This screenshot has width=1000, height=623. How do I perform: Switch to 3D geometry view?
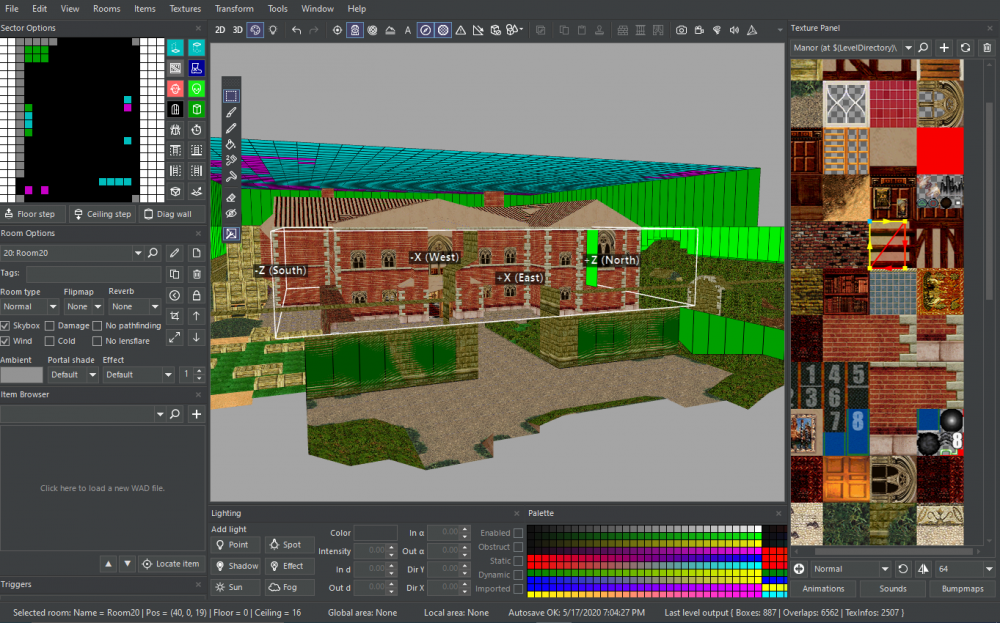click(237, 30)
